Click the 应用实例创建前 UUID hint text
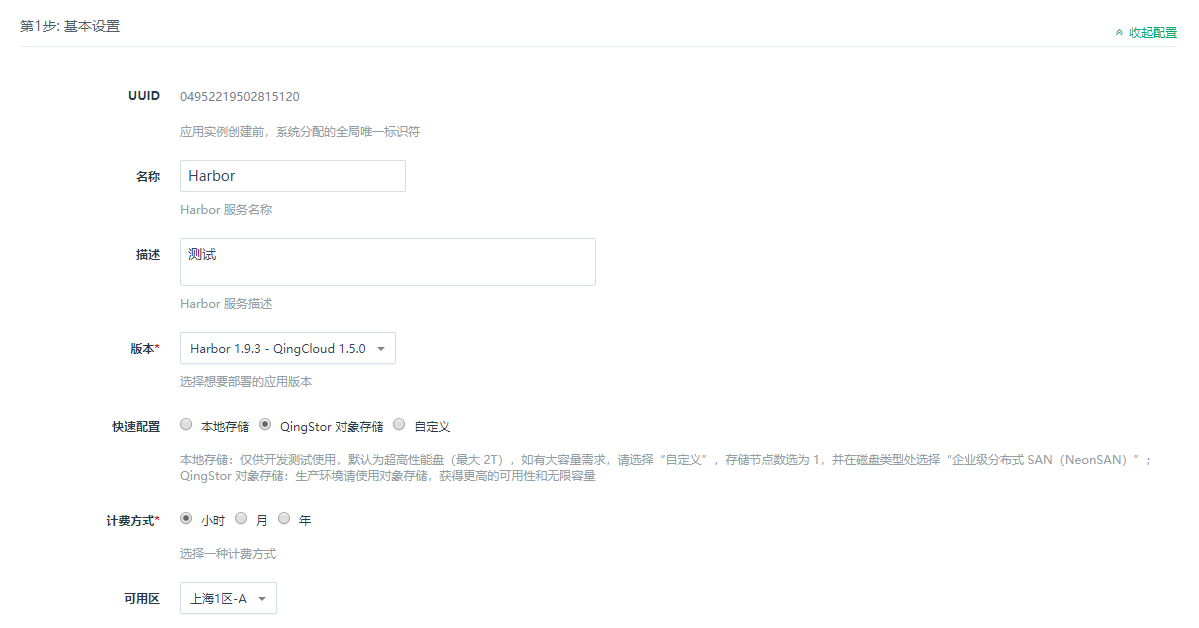The image size is (1199, 628). tap(300, 132)
